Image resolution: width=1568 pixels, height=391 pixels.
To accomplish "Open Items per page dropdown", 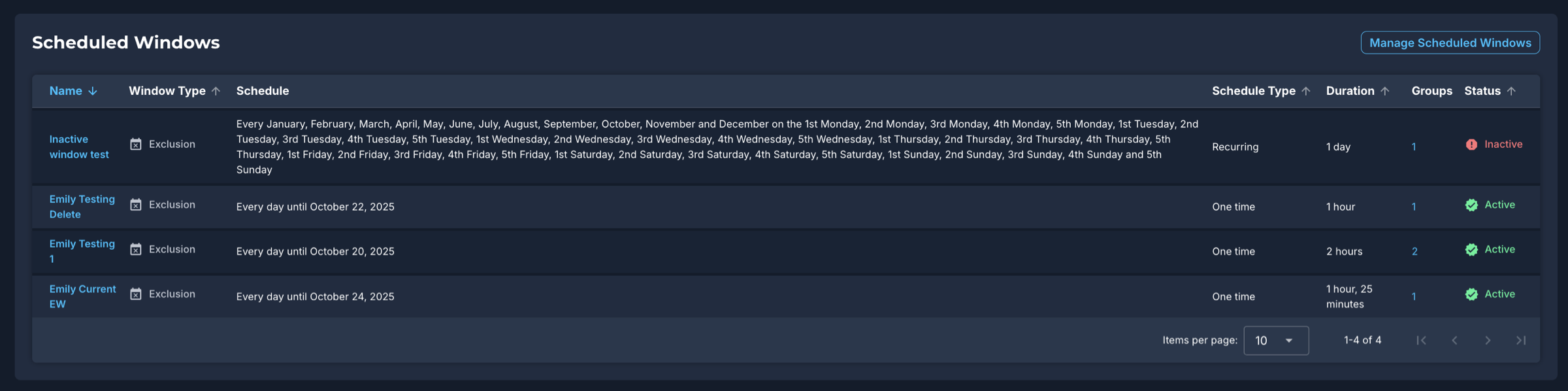I will [1275, 340].
